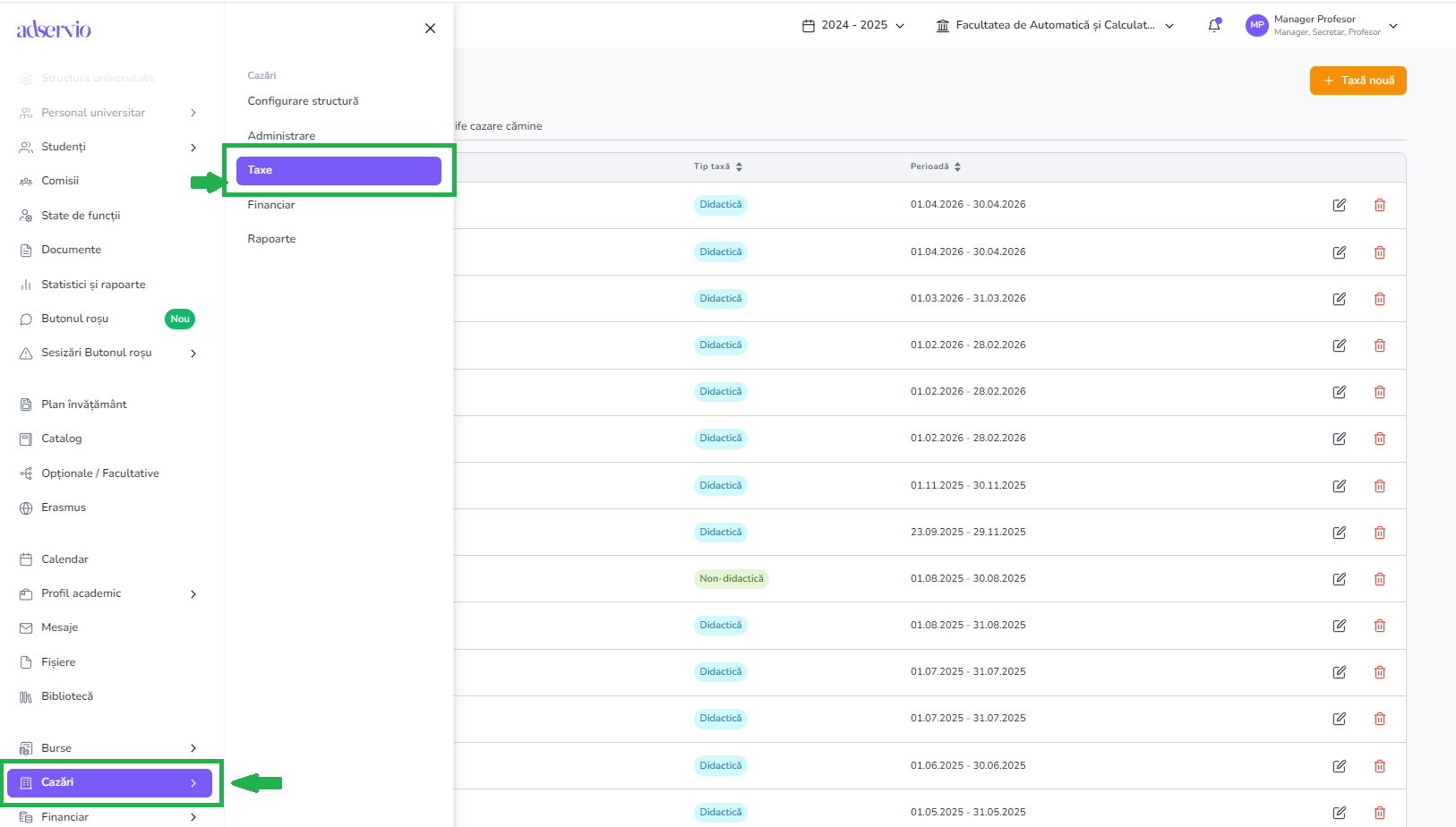The width and height of the screenshot is (1456, 827).
Task: Open the faculty selector dropdown
Action: tap(1054, 26)
